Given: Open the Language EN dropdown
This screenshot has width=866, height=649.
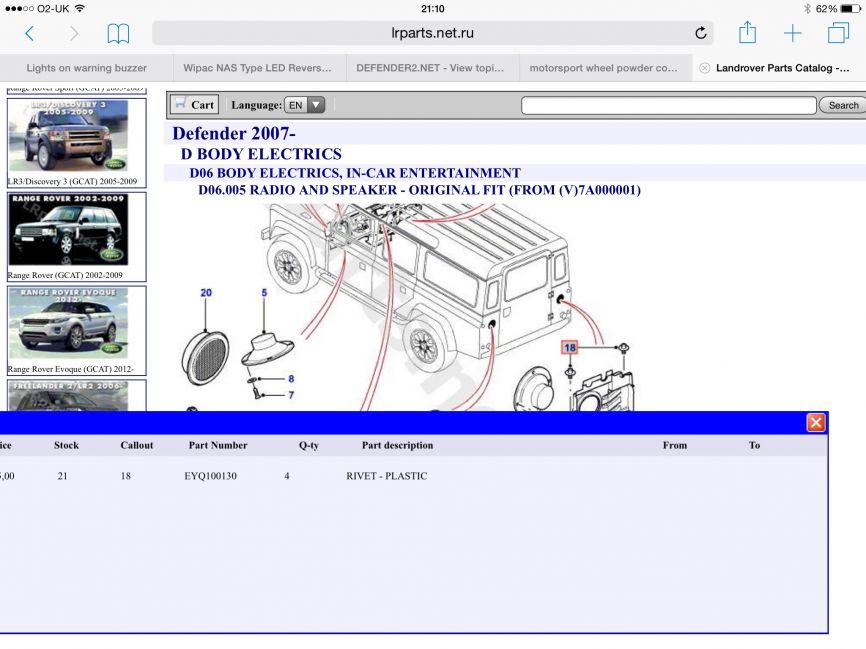Looking at the screenshot, I should [304, 105].
